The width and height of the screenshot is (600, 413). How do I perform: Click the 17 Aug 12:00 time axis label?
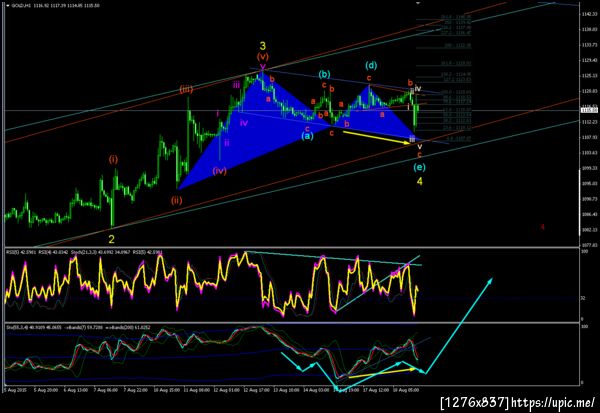point(376,390)
